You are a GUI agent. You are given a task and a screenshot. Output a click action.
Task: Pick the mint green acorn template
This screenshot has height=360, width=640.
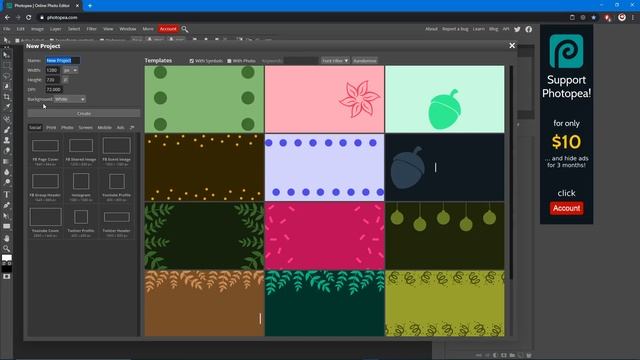pyautogui.click(x=445, y=99)
